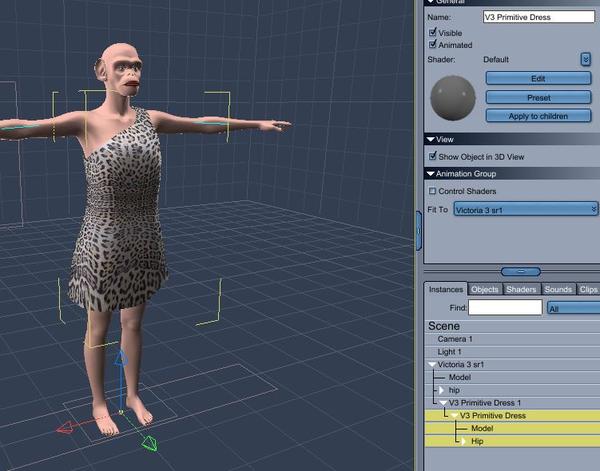This screenshot has height=471, width=600.
Task: Open the All filter dropdown
Action: point(574,308)
